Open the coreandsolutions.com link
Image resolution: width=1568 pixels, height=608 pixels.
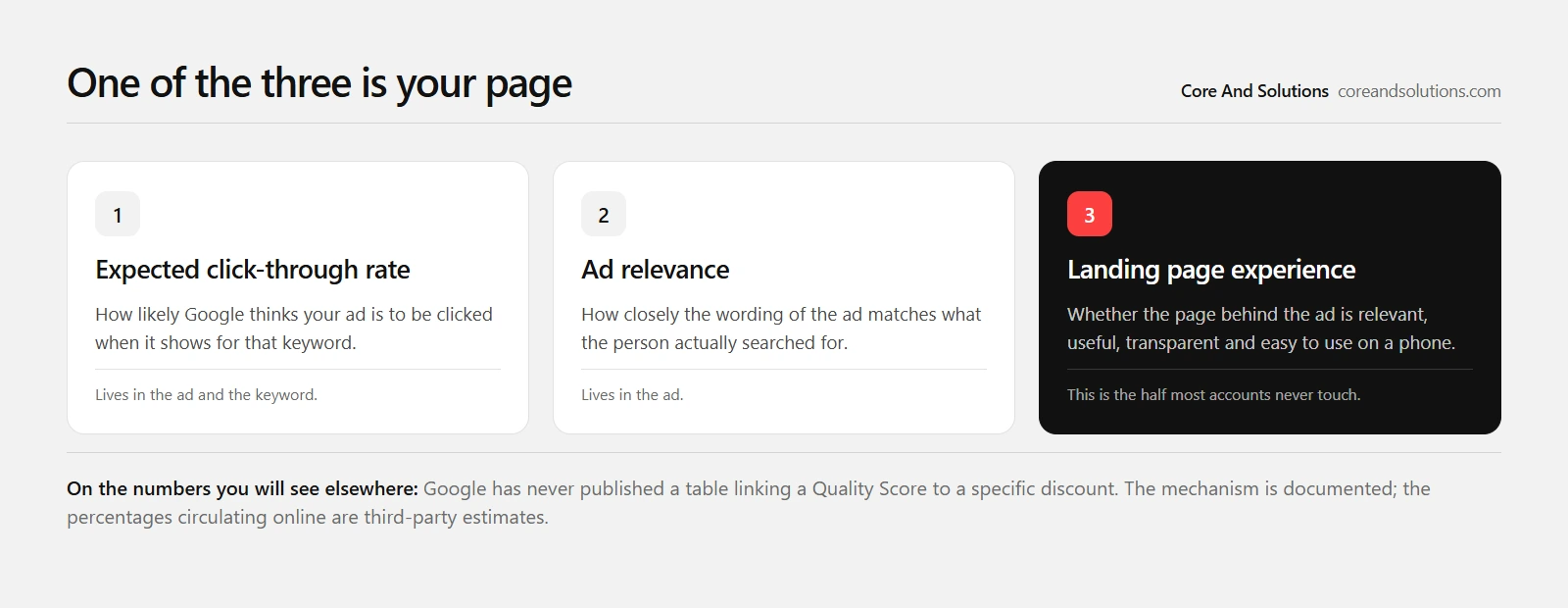coord(1419,91)
